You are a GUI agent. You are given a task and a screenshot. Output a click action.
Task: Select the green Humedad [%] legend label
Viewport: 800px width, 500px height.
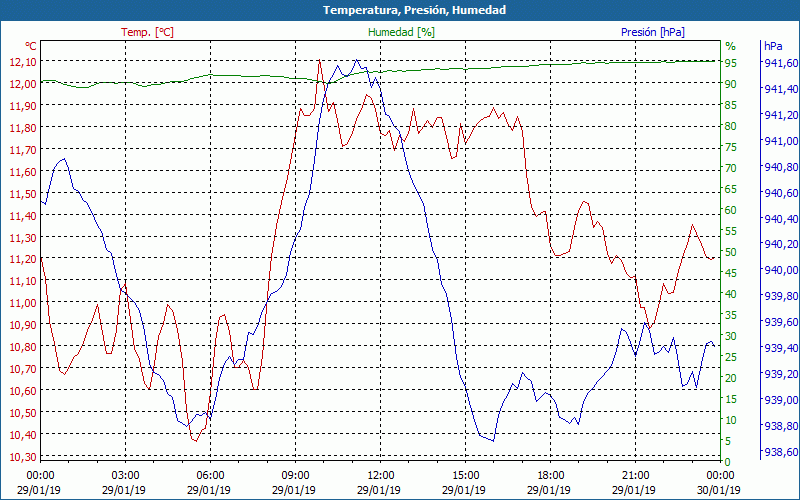[x=402, y=32]
